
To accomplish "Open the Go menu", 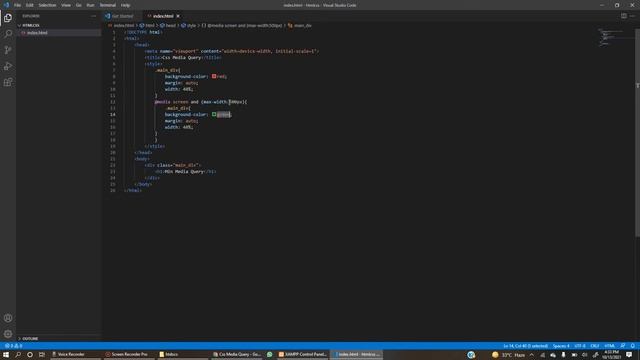I will tap(78, 5).
